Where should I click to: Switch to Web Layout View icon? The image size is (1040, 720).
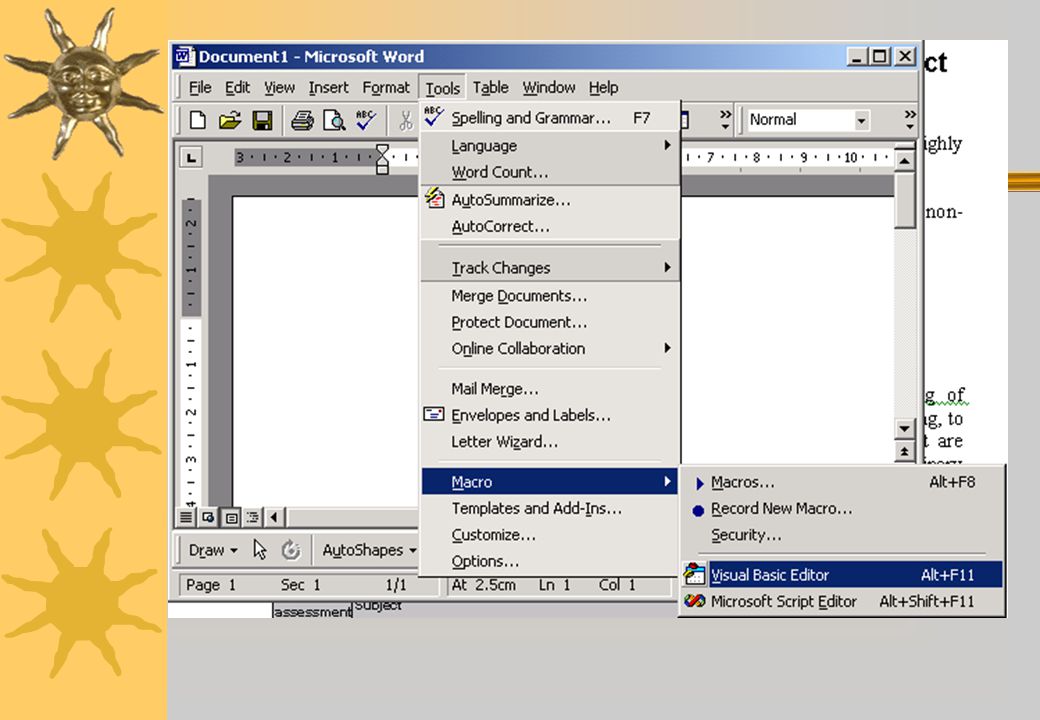(208, 517)
